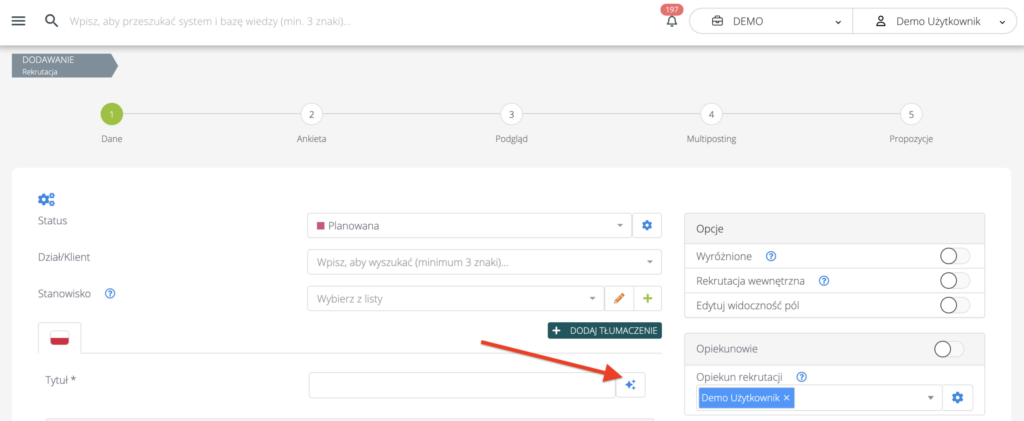
Task: Go to step 2 Ankieta
Action: click(311, 114)
